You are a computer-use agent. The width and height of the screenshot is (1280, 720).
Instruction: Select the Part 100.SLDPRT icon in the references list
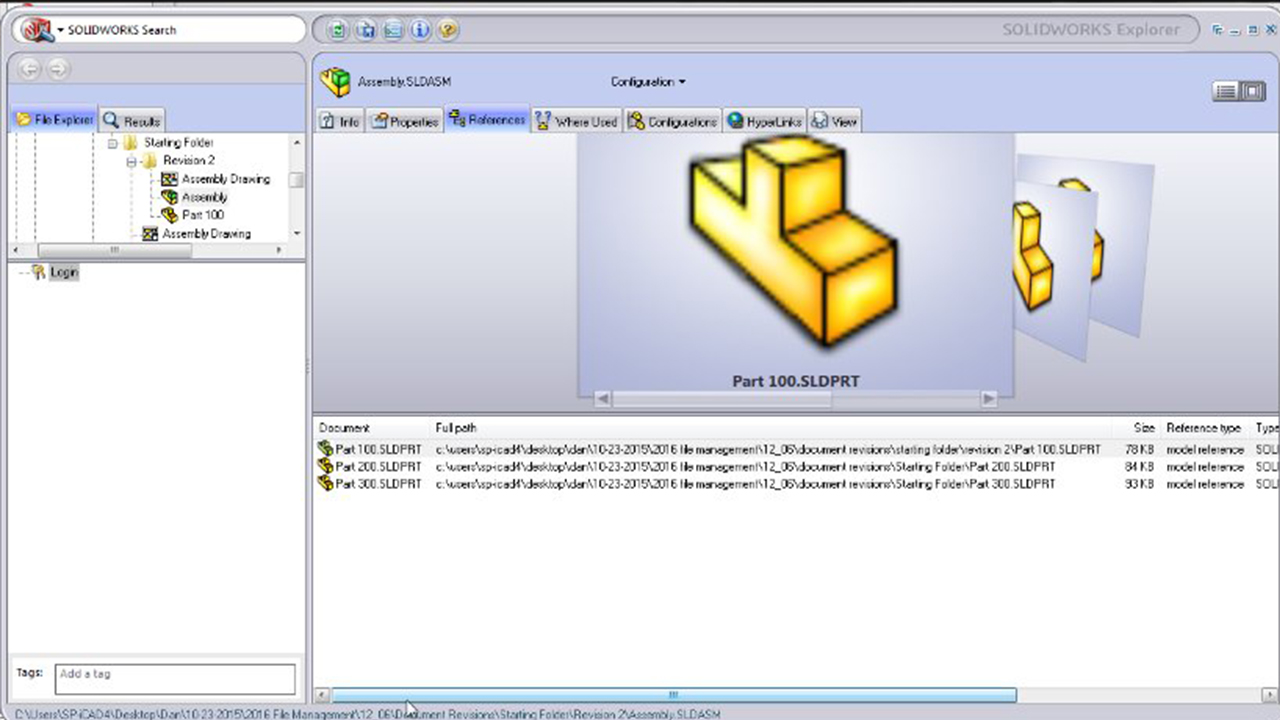tap(325, 449)
